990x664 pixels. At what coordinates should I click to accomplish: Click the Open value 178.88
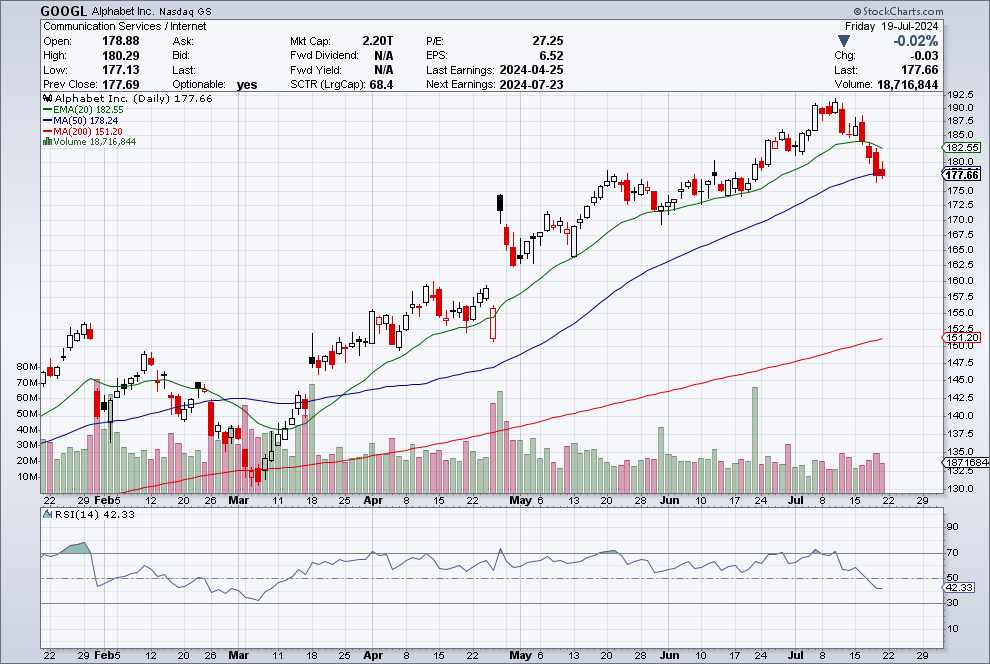point(121,41)
